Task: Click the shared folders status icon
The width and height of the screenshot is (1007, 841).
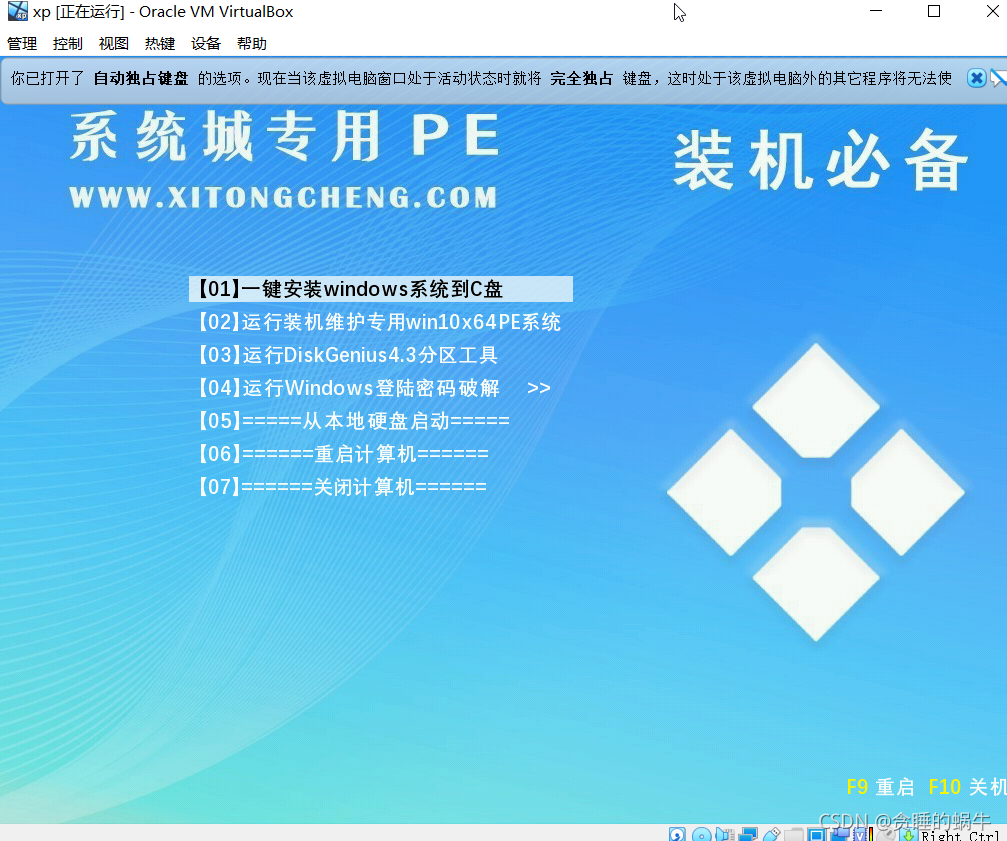Action: coord(794,835)
